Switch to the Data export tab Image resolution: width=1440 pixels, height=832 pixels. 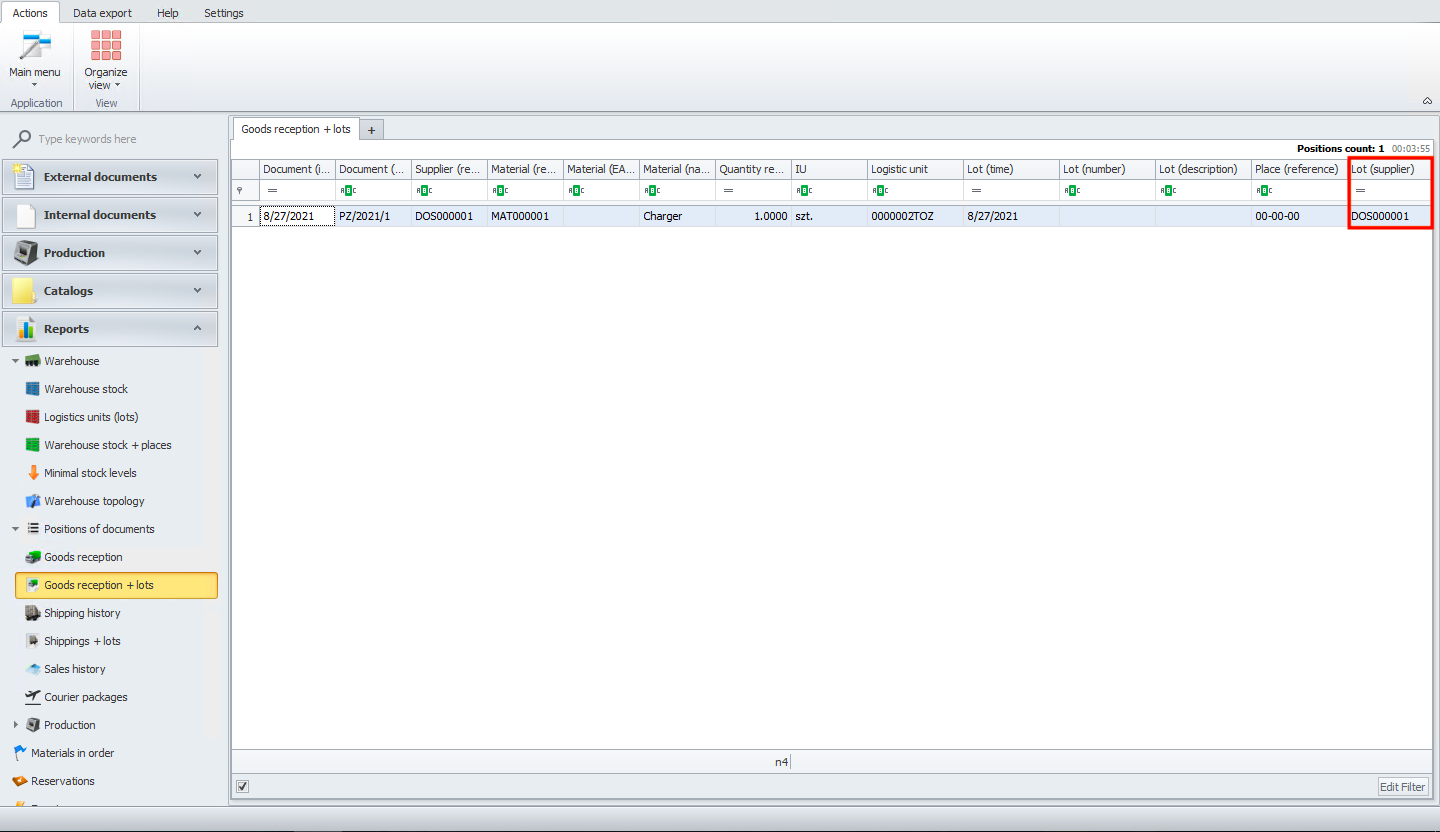(102, 13)
